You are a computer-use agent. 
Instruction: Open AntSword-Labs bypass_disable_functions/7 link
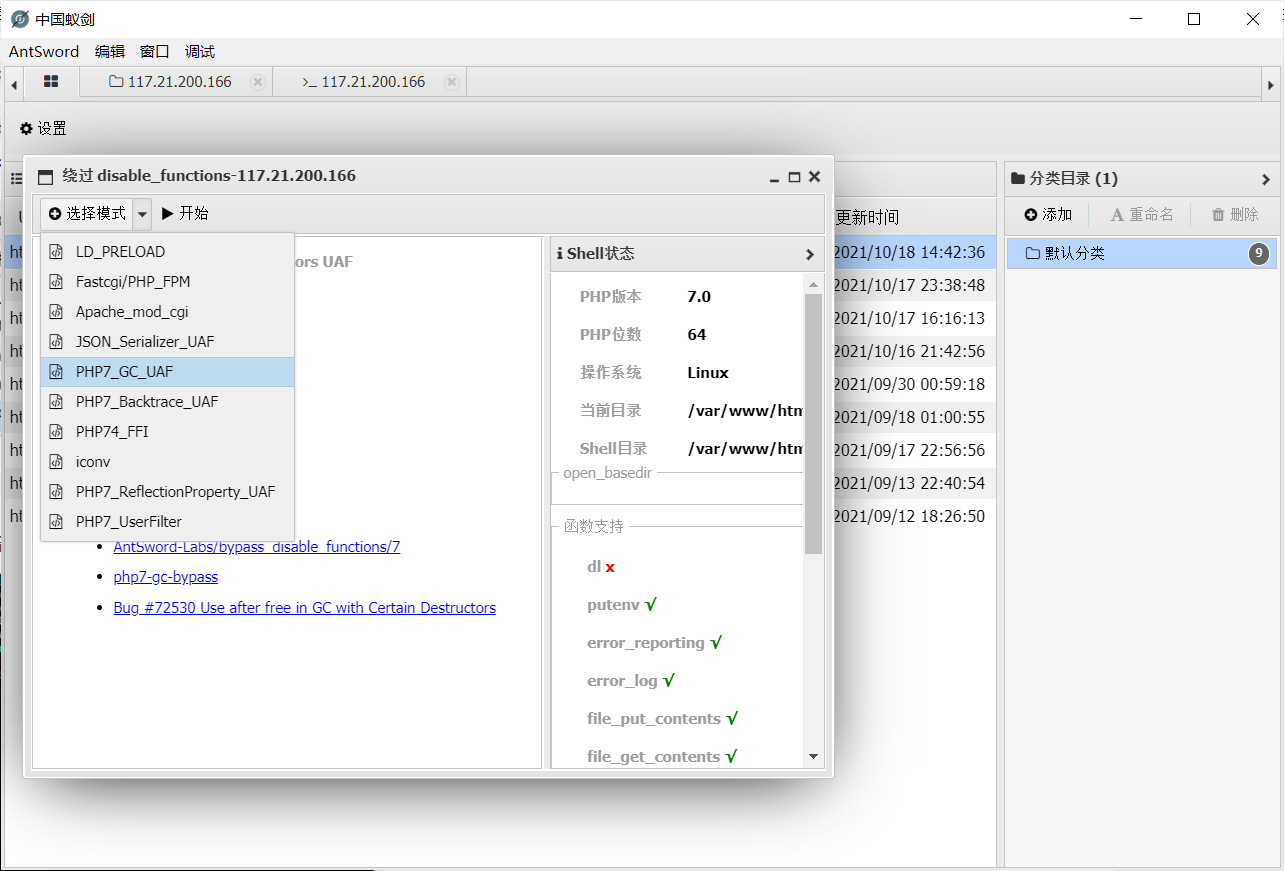(x=257, y=547)
